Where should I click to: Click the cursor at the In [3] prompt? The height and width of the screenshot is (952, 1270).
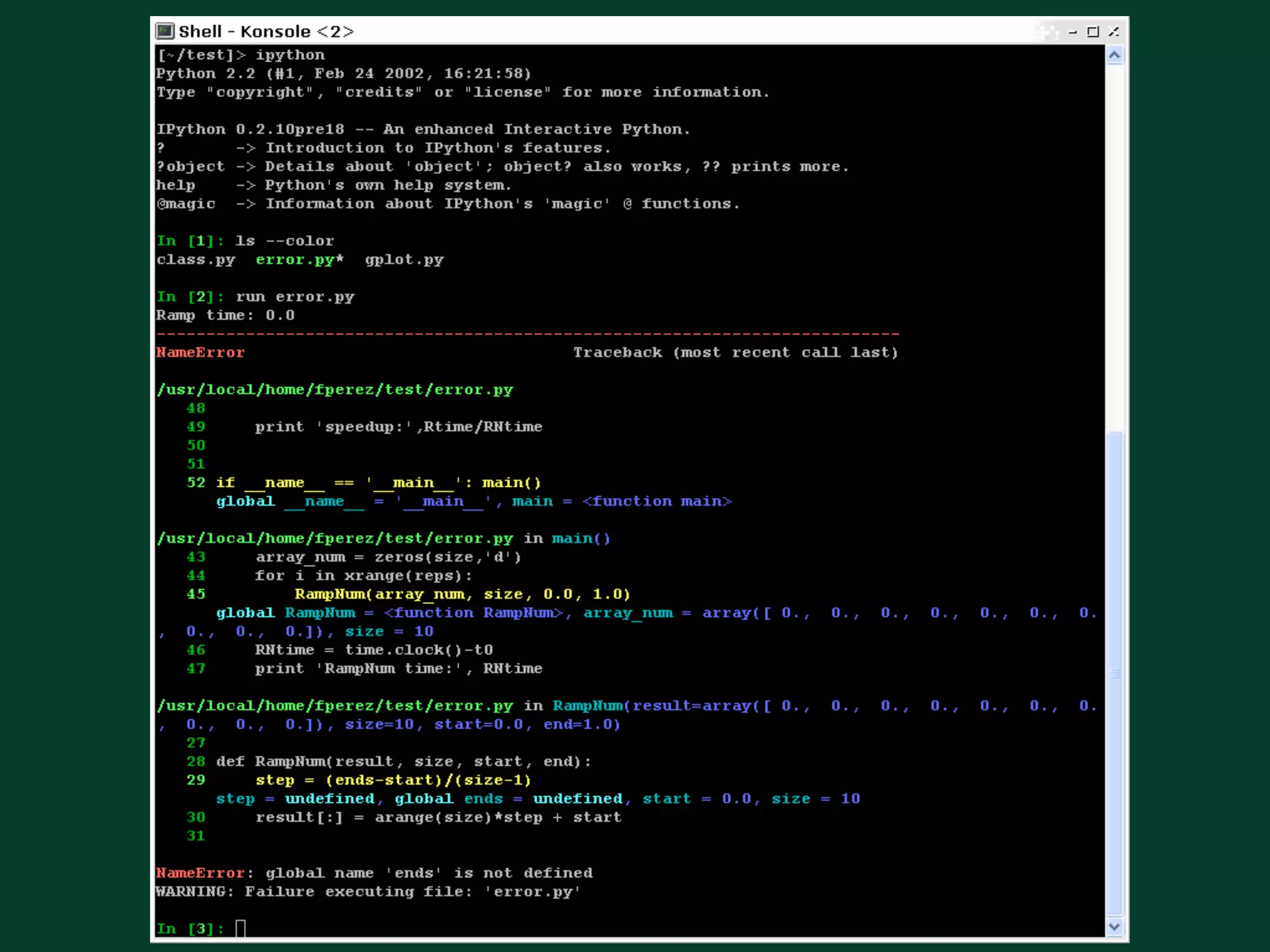tap(241, 928)
